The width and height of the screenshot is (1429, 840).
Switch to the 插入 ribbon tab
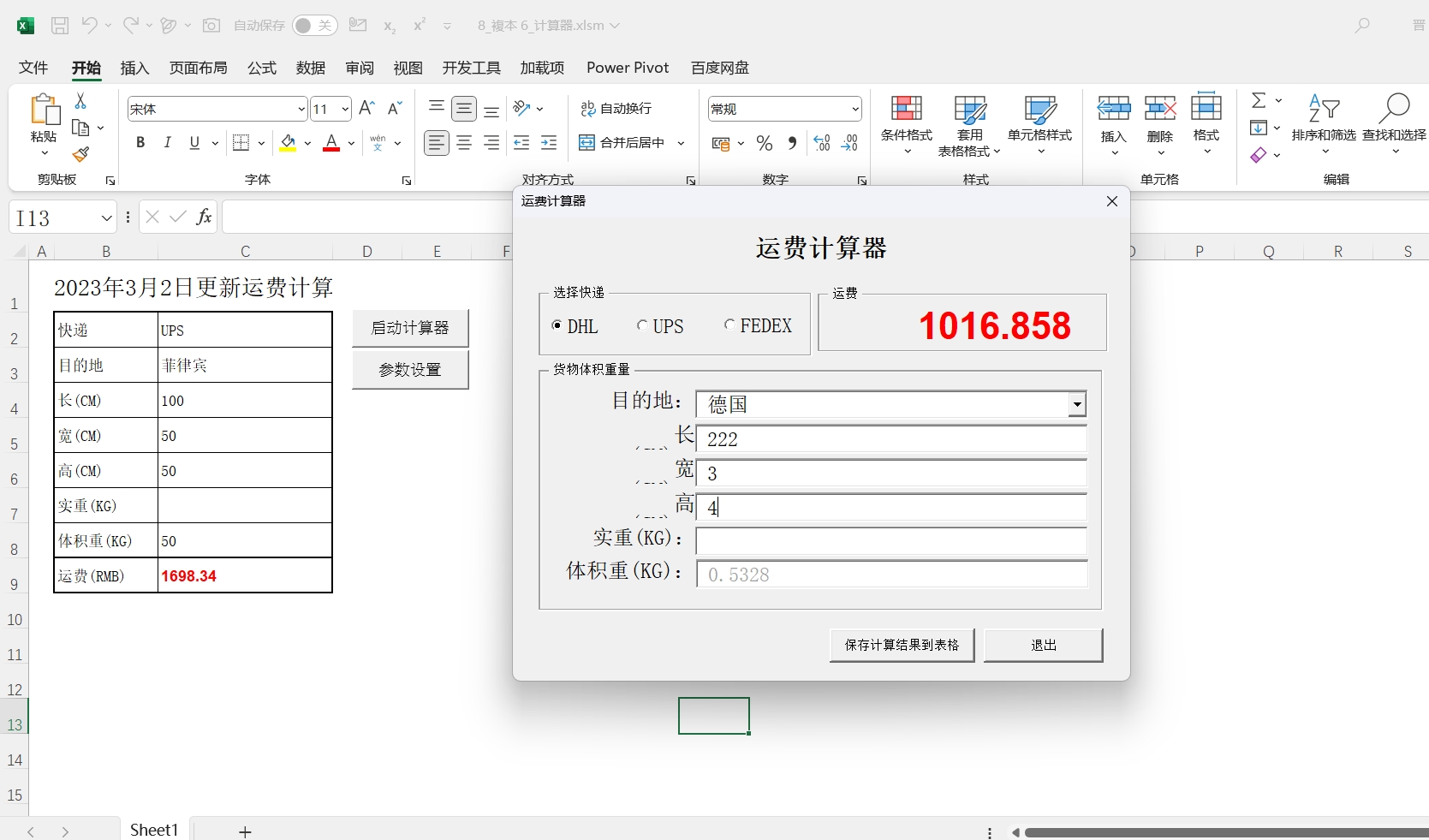(134, 68)
